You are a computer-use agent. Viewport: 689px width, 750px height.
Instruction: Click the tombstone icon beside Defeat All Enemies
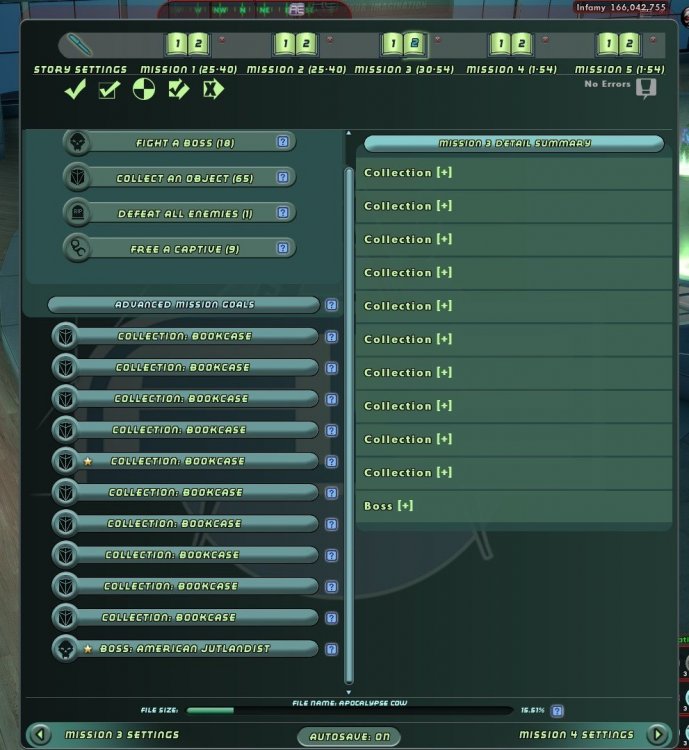[77, 213]
